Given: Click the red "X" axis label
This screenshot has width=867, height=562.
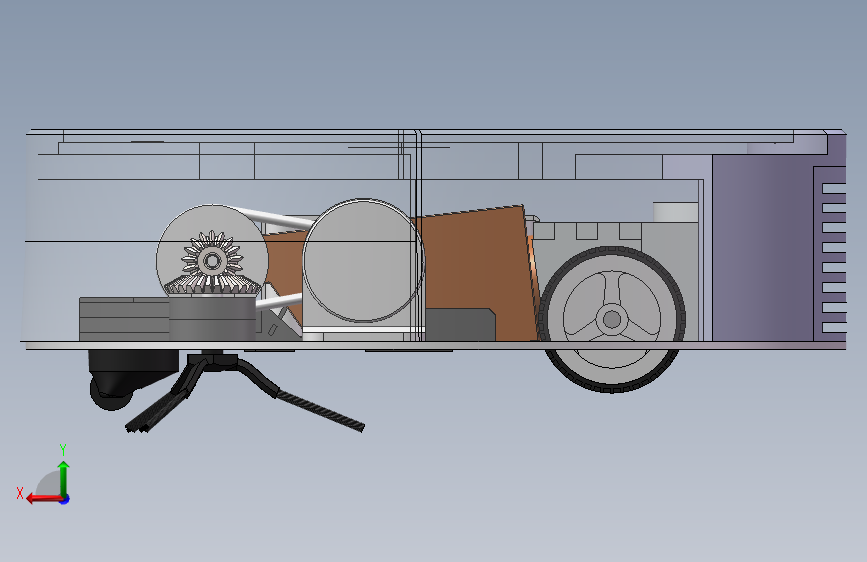Looking at the screenshot, I should point(20,493).
